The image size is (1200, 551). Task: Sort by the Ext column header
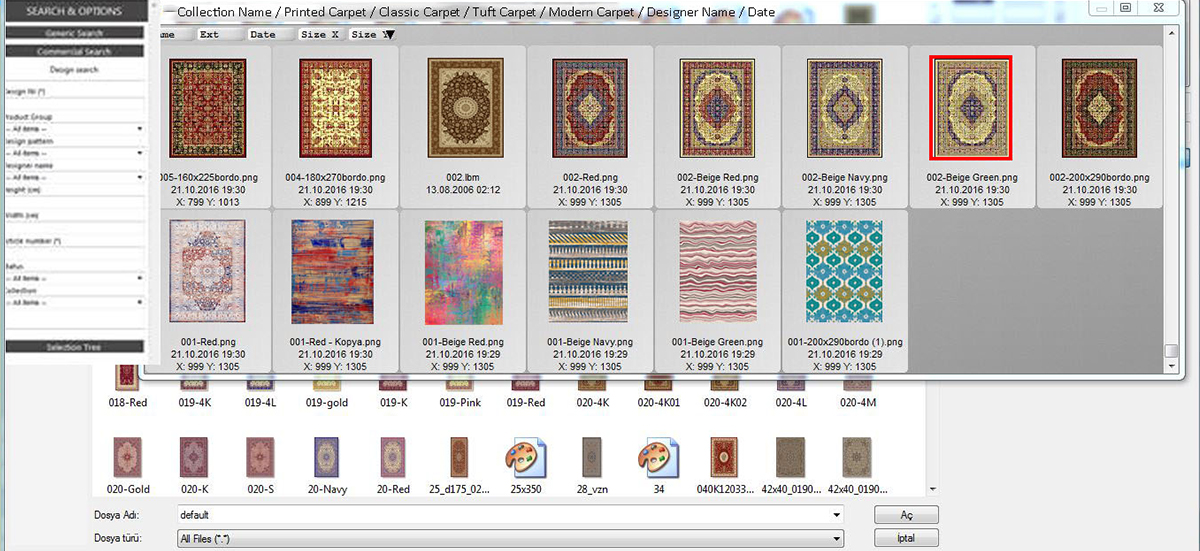[209, 34]
